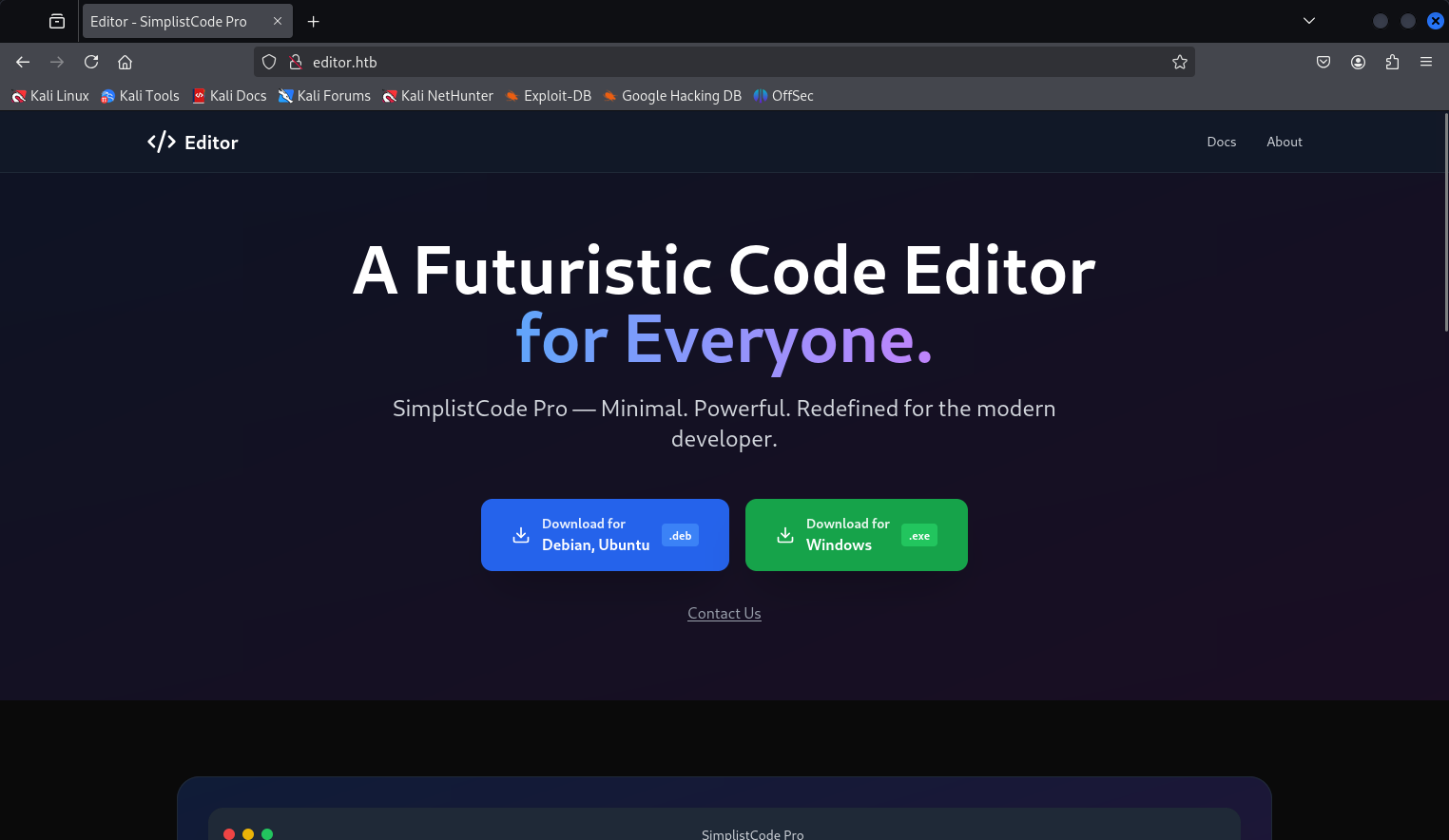Select the Editor - SimplistCode Pro tab
The height and width of the screenshot is (840, 1449).
(169, 21)
